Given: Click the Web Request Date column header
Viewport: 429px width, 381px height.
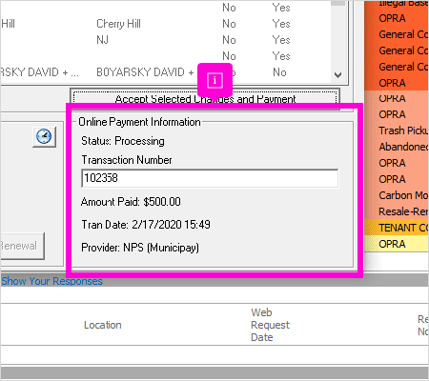Looking at the screenshot, I should [x=270, y=325].
